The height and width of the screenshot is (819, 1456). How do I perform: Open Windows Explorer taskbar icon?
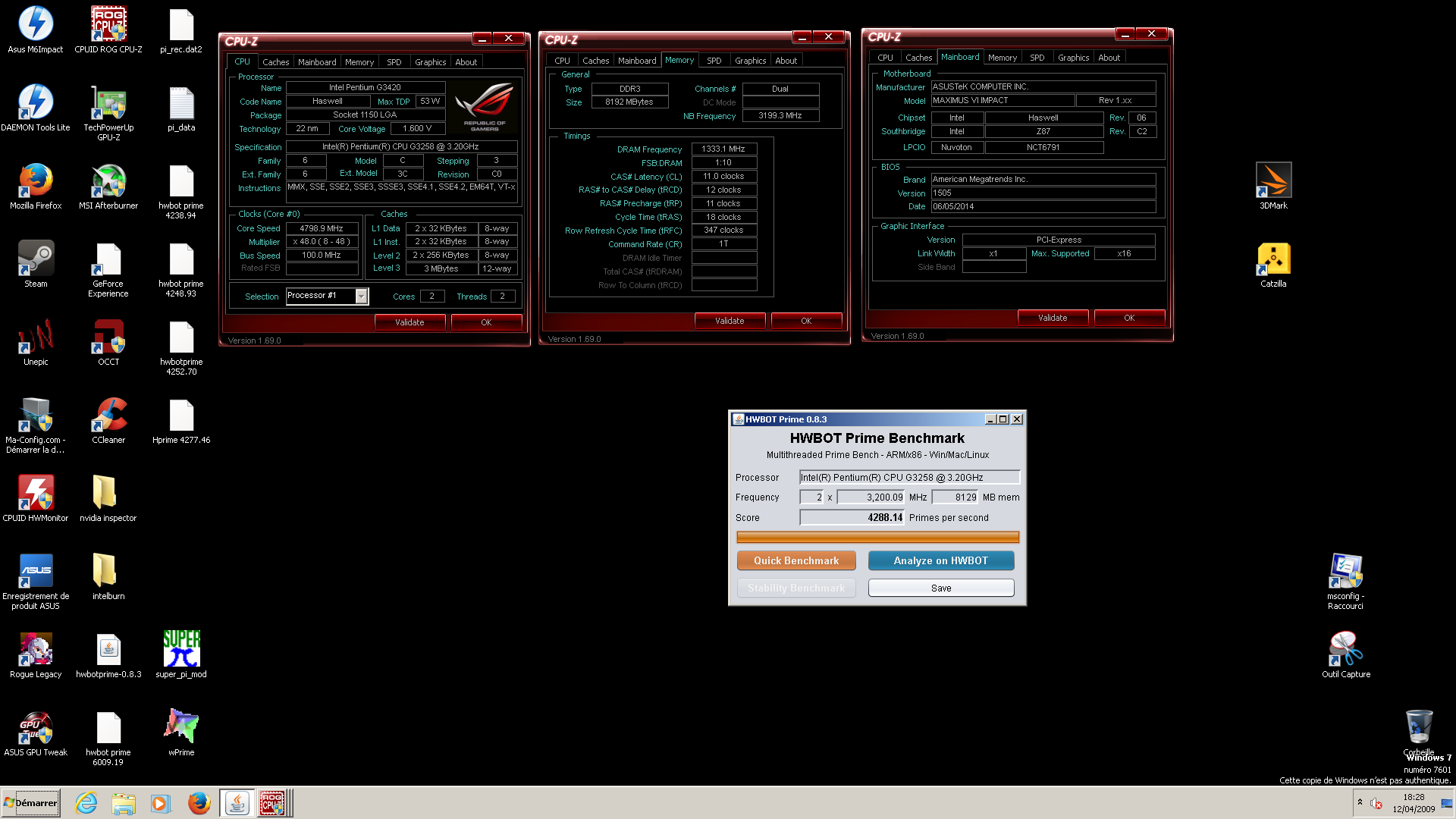click(x=123, y=802)
